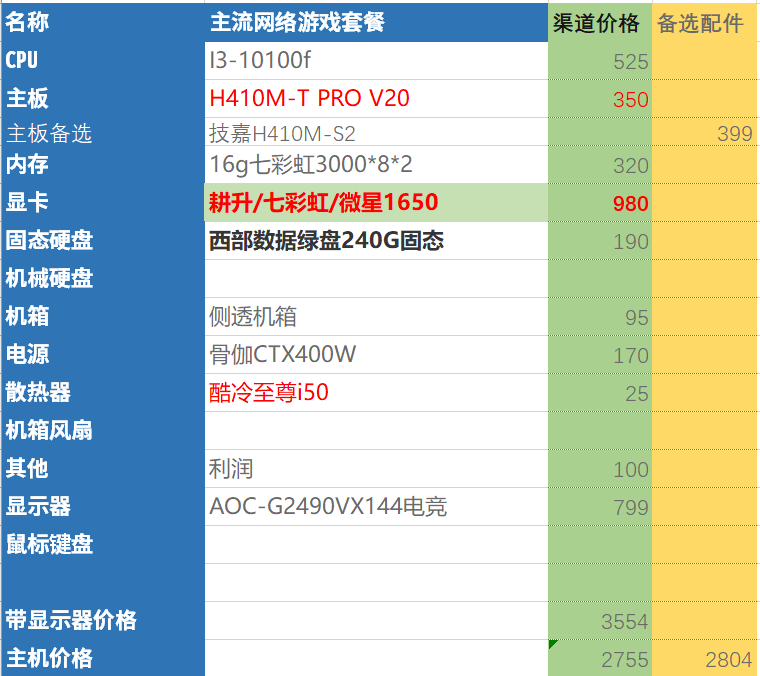Select the cooler price 25 cell
760x676 pixels.
click(600, 393)
